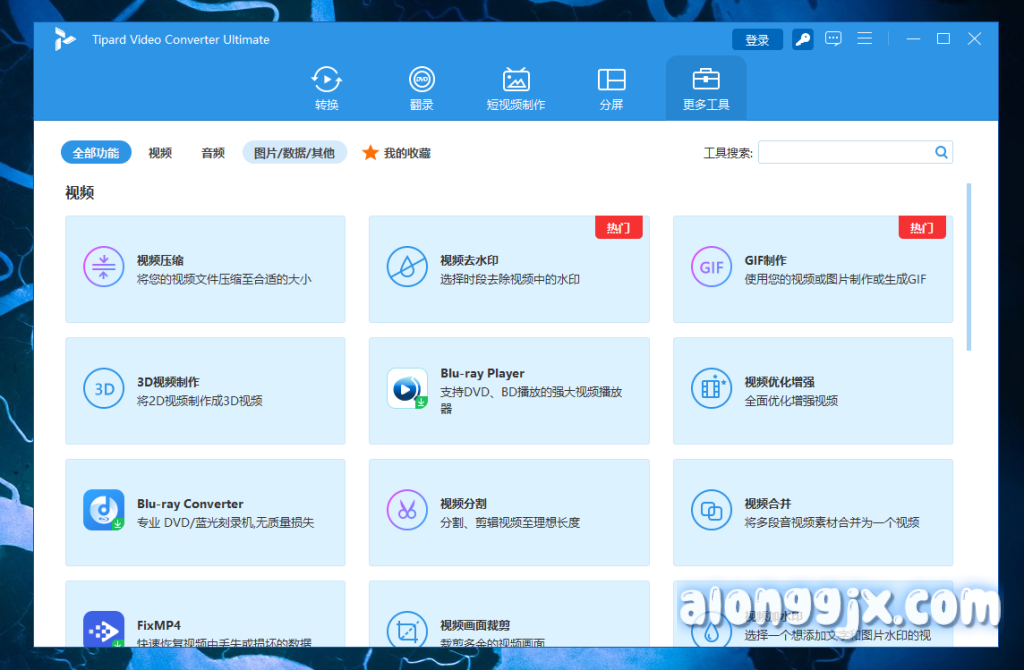Switch to the 转换 (Convert) tab

[x=327, y=88]
